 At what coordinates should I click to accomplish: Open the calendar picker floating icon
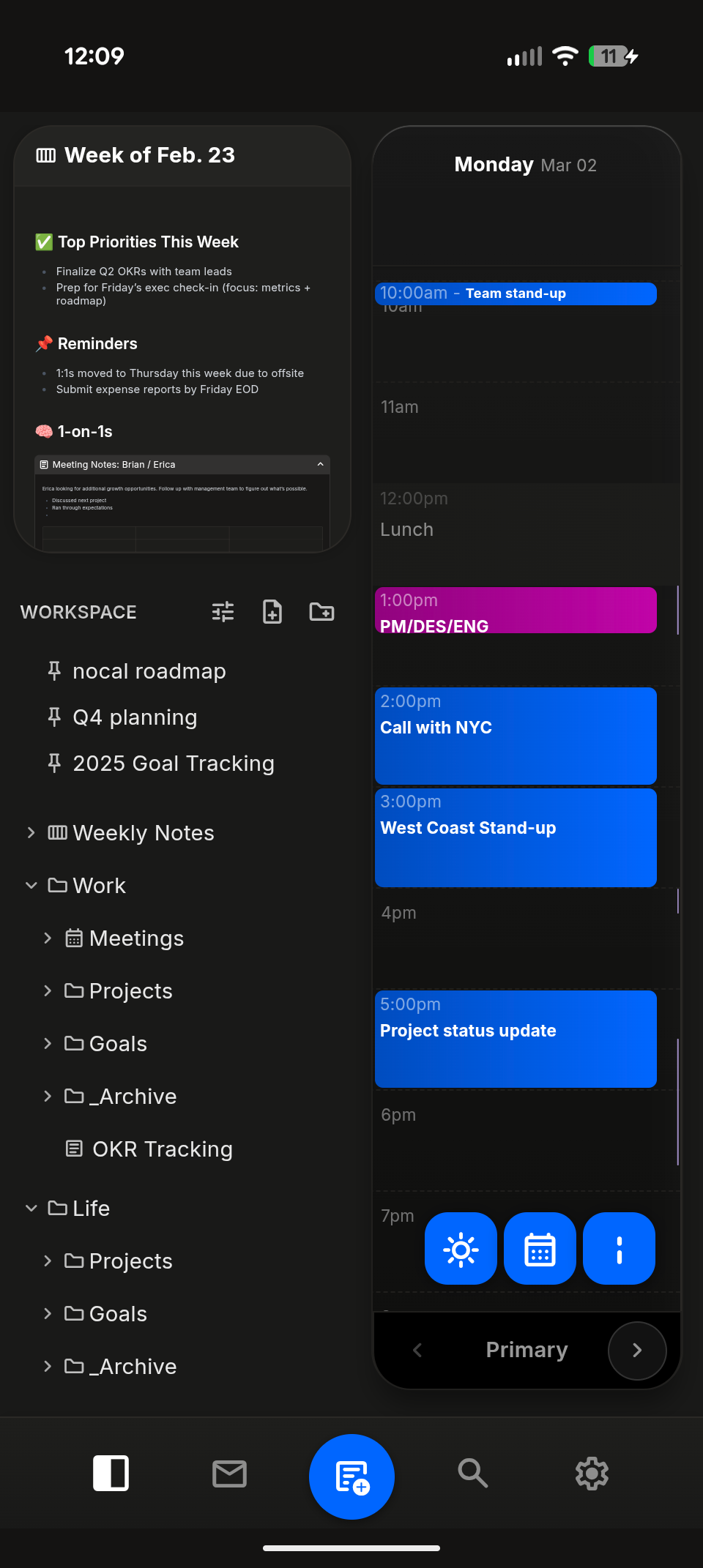pos(540,1248)
